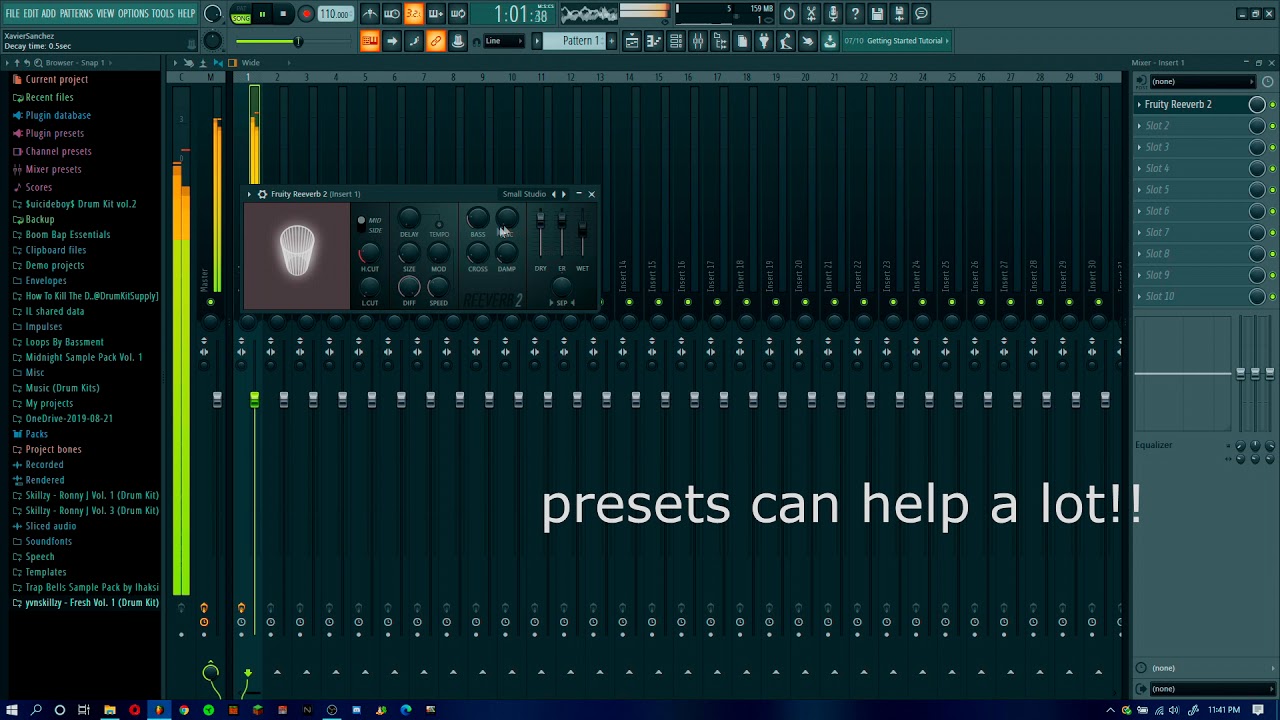Open the VIEW menu

pyautogui.click(x=105, y=14)
